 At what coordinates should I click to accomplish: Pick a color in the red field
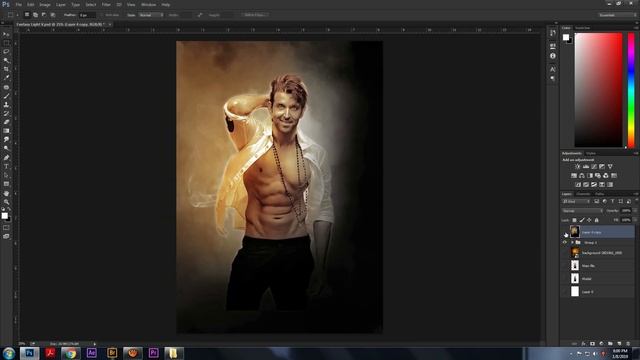click(598, 90)
